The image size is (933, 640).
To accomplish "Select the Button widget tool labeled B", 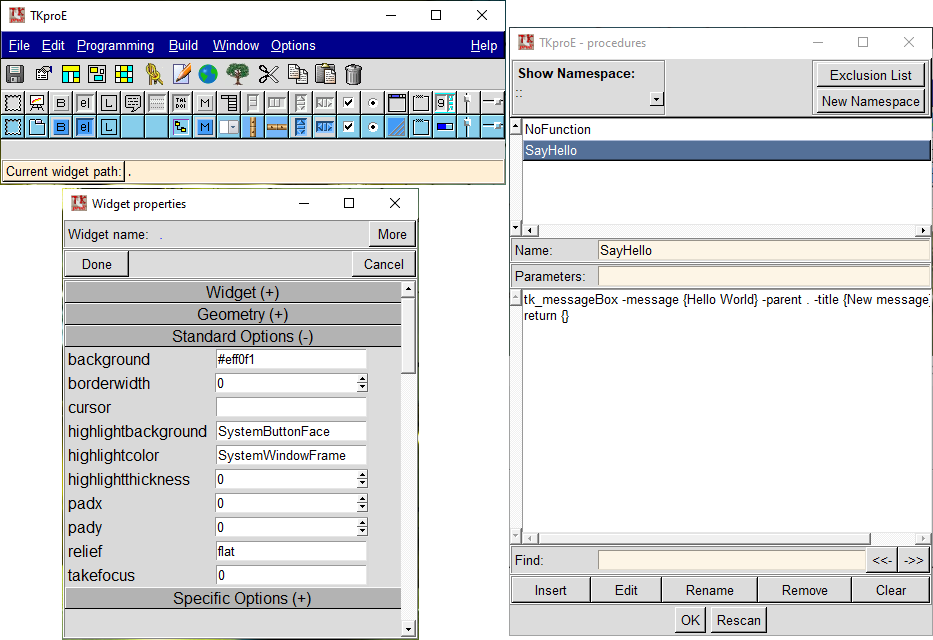I will click(x=60, y=102).
